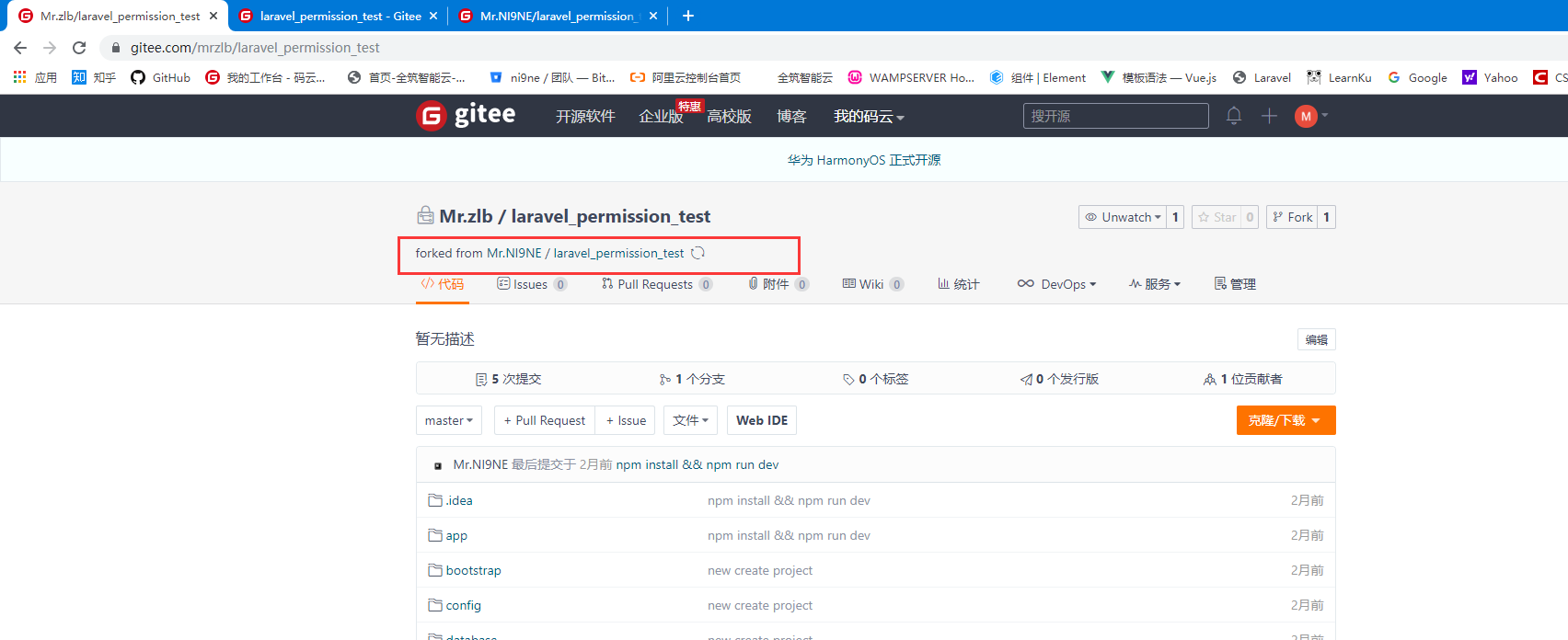Open the Wiki tab
Screen dimensions: 1568x640
[x=870, y=284]
